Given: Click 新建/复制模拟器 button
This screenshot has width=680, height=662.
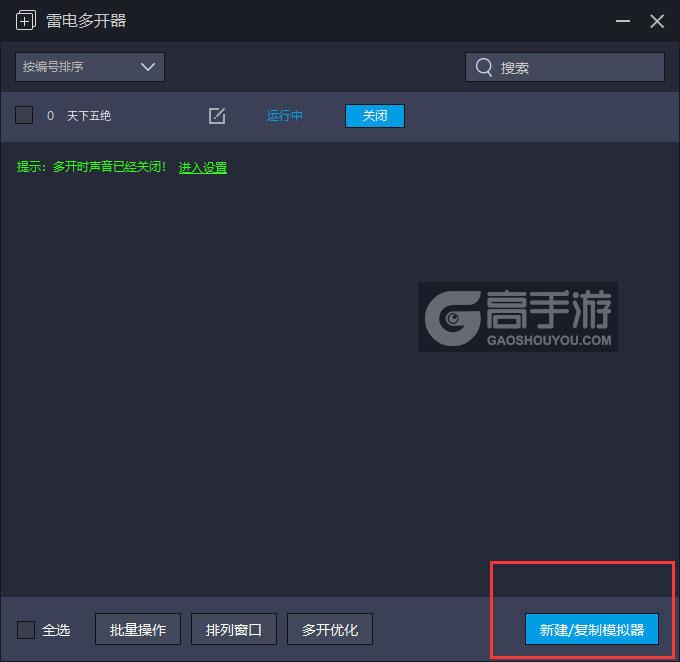Looking at the screenshot, I should pos(592,629).
